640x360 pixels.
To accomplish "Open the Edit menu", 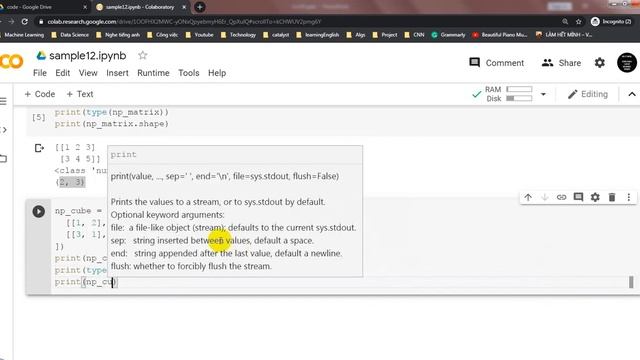I will click(x=62, y=73).
